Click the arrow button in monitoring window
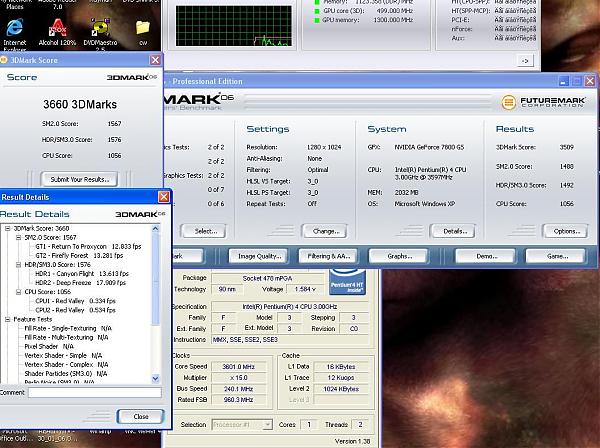 tap(525, 60)
